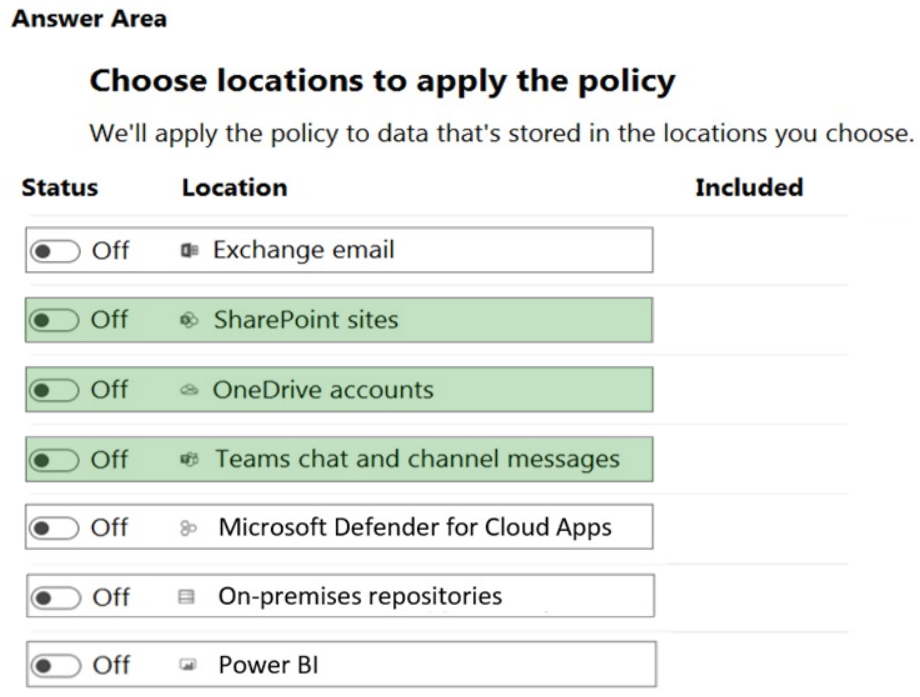Toggle Microsoft Defender for Cloud Apps on
Image resolution: width=920 pixels, height=697 pixels.
55,528
